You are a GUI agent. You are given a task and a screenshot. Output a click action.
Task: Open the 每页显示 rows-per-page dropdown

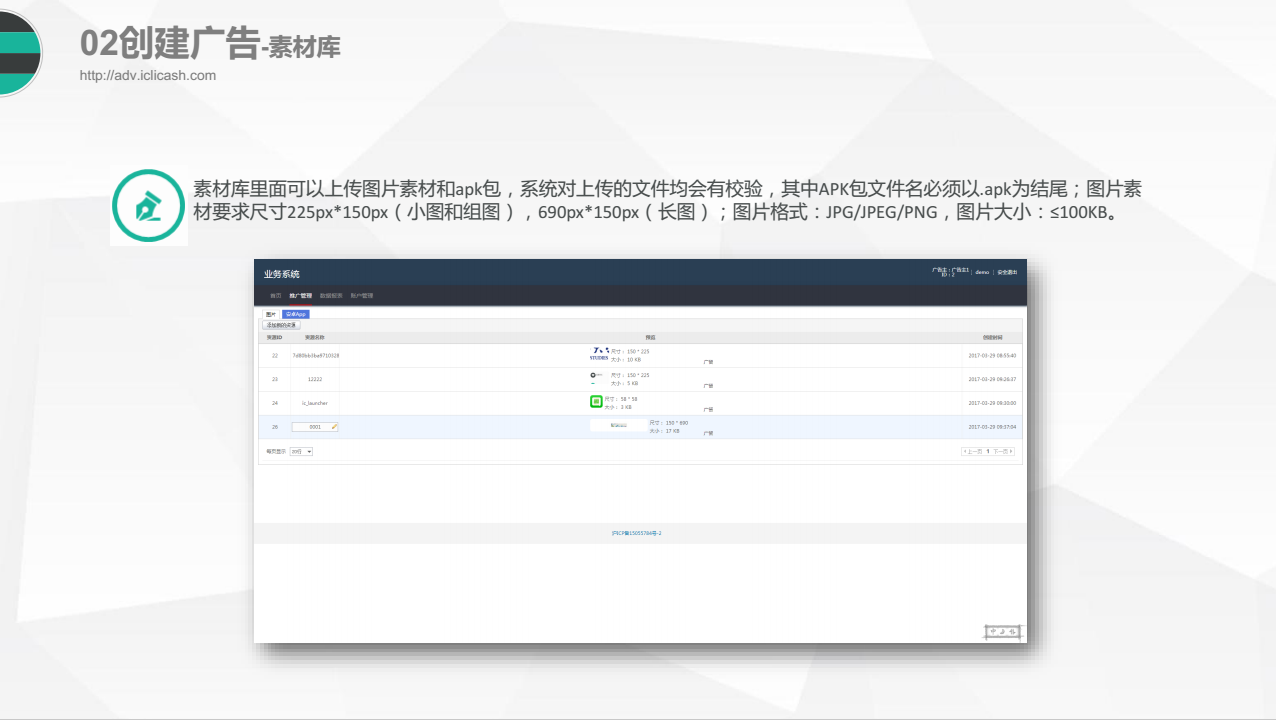click(x=301, y=452)
